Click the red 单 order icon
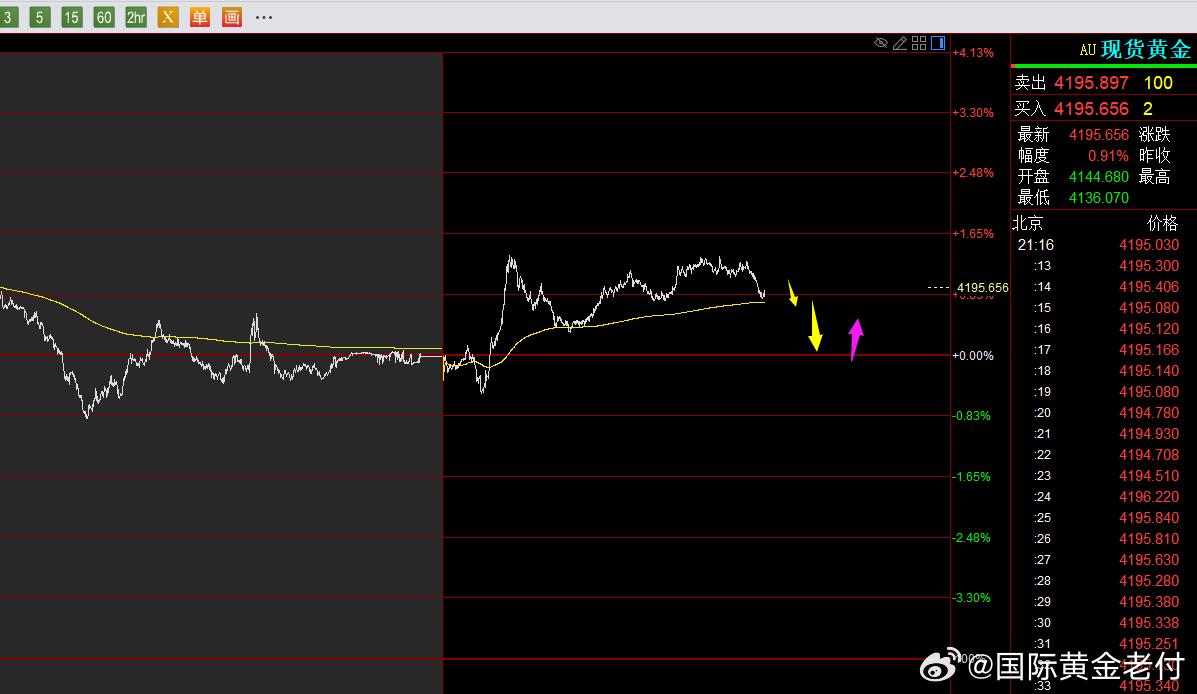The width and height of the screenshot is (1197, 694). [x=200, y=17]
